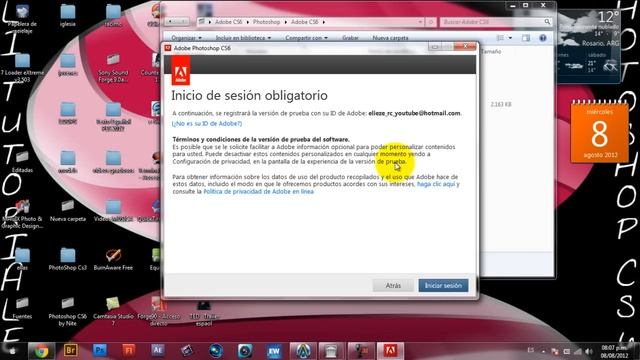Open 'Compartir con' dropdown in Explorer

tap(307, 38)
